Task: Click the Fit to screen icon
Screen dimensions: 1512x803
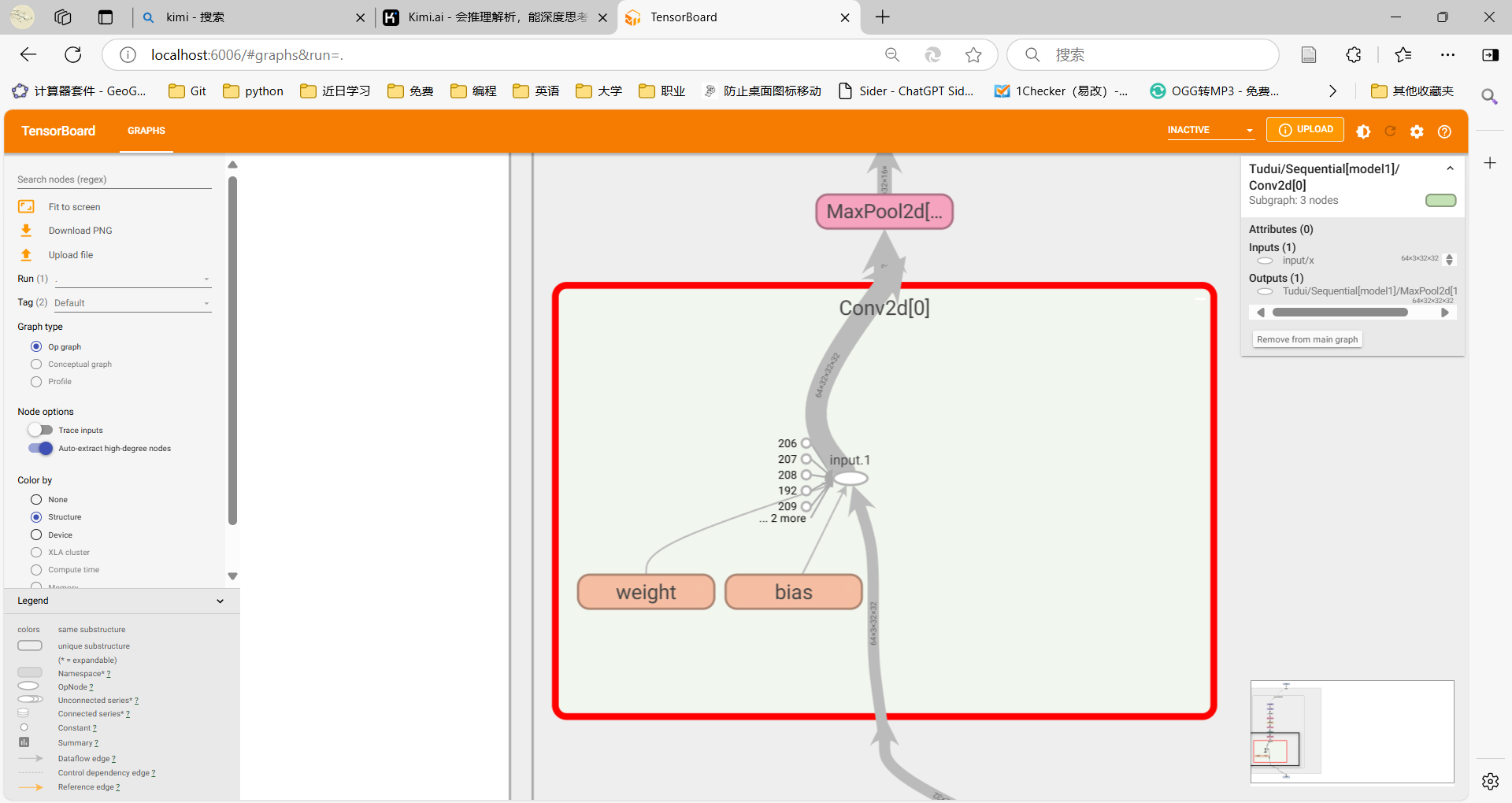Action: pos(26,206)
